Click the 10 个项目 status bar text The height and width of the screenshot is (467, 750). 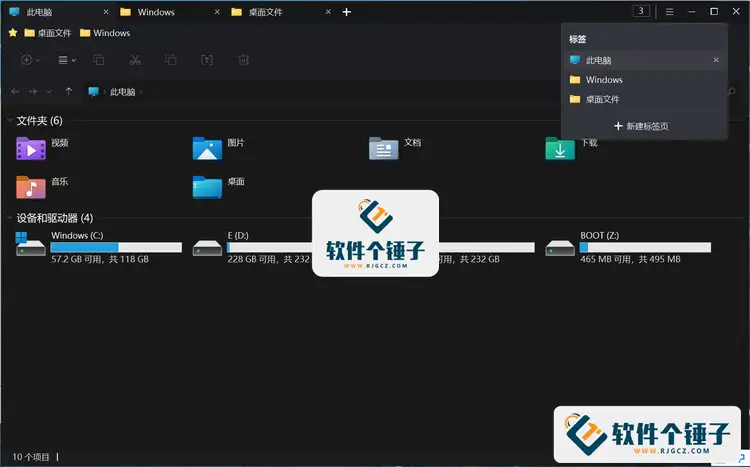pyautogui.click(x=31, y=457)
